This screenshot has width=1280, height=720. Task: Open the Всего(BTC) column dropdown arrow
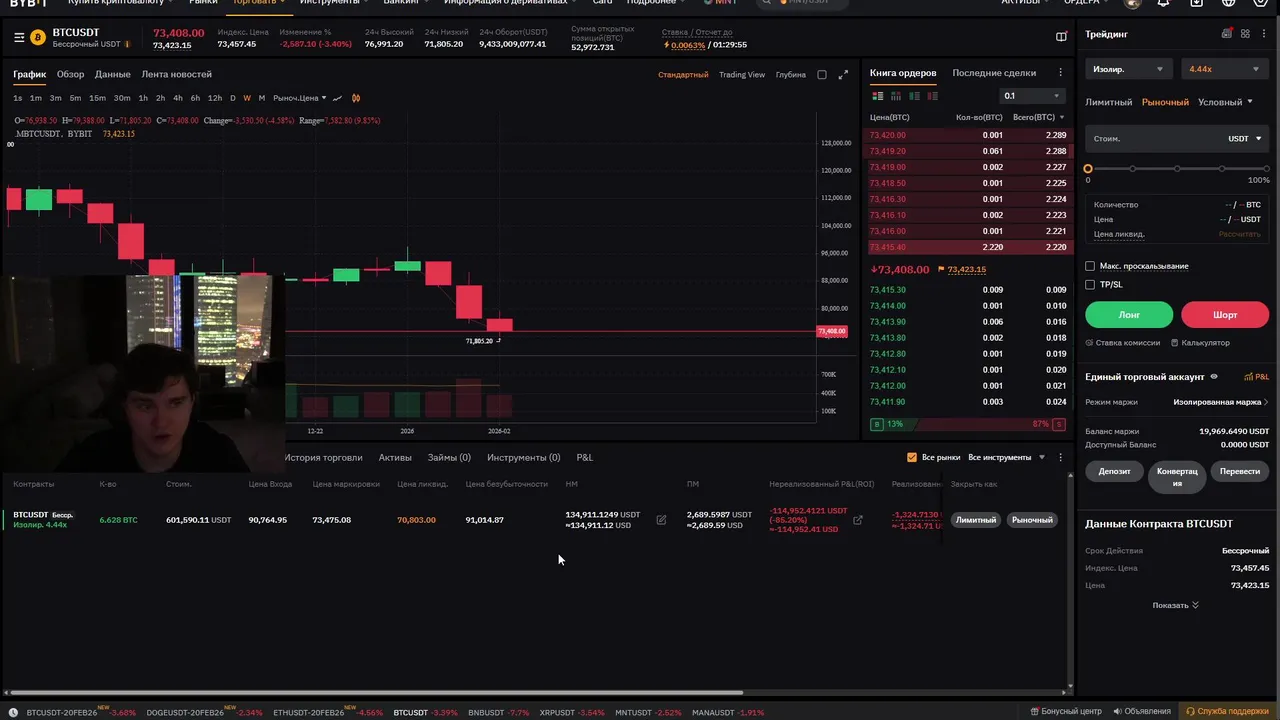(1062, 117)
